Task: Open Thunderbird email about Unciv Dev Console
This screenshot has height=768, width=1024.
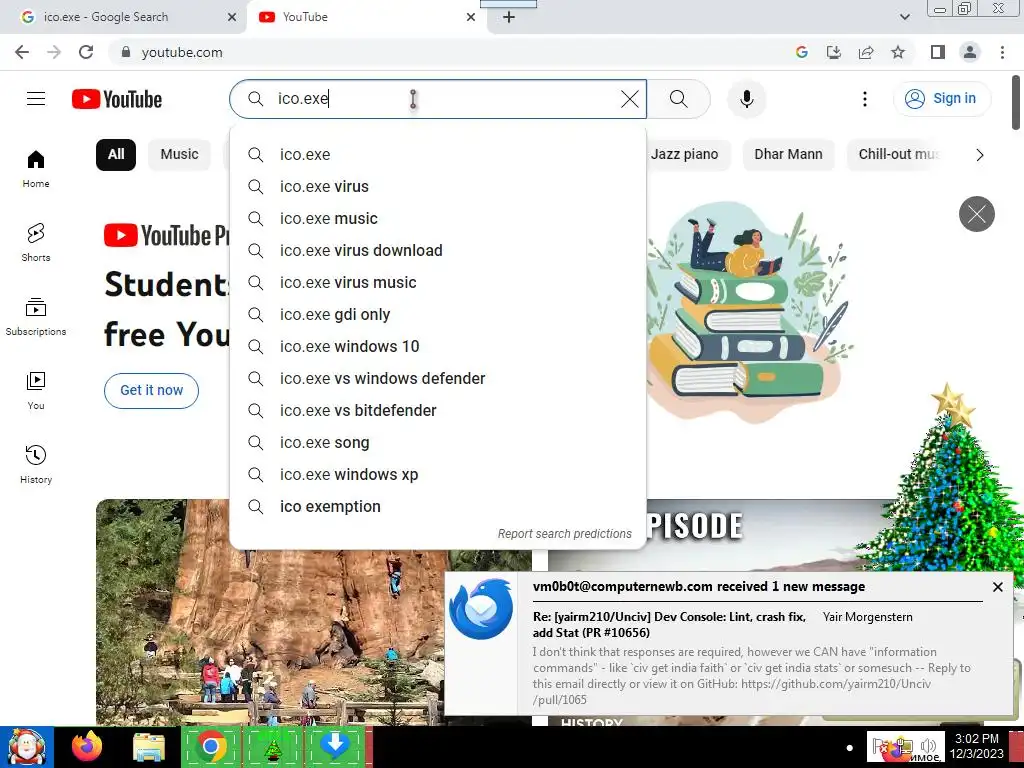Action: click(x=728, y=643)
